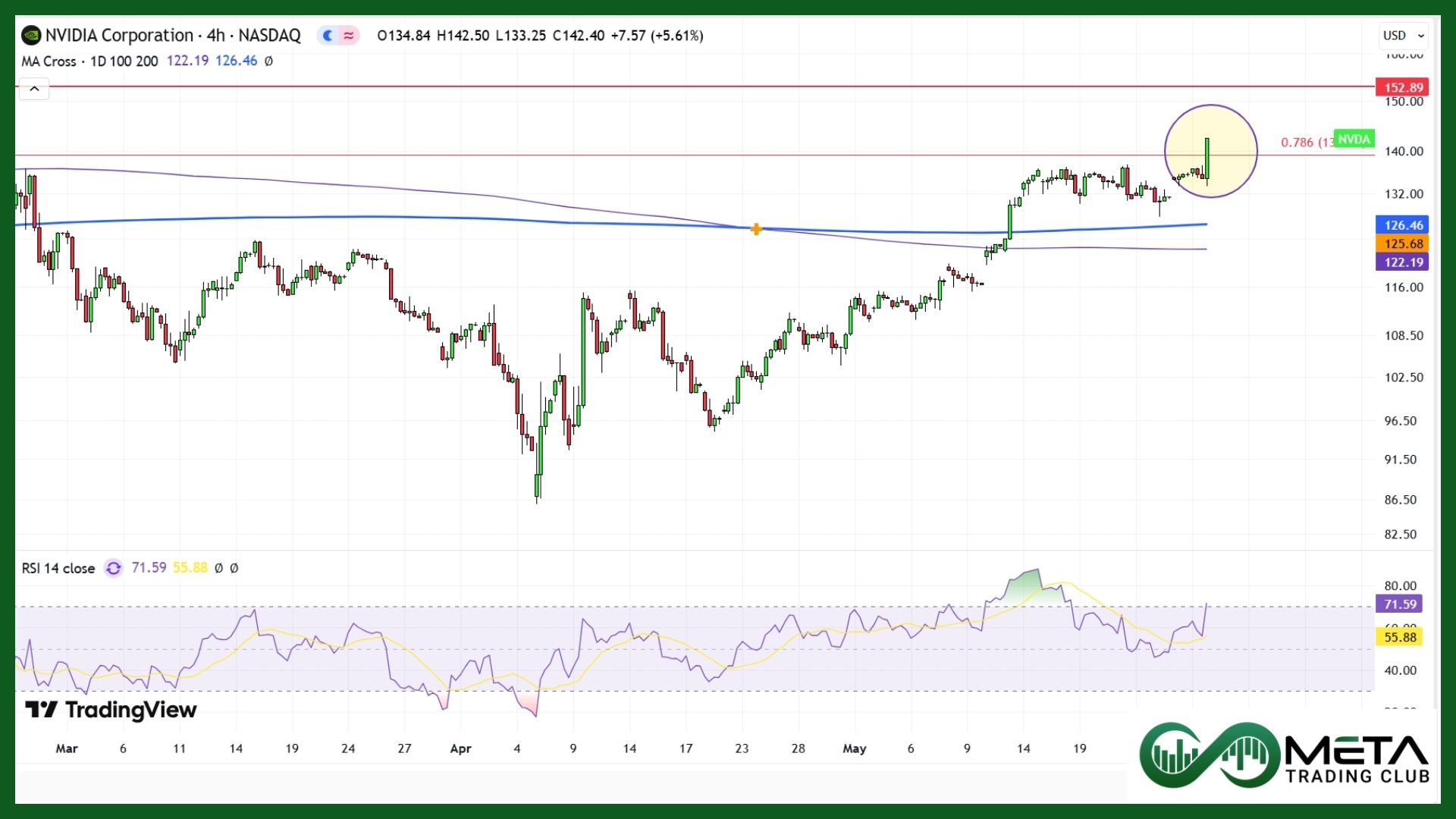Click the 122.19 value in MA Cross legend
The height and width of the screenshot is (819, 1456).
(x=187, y=61)
